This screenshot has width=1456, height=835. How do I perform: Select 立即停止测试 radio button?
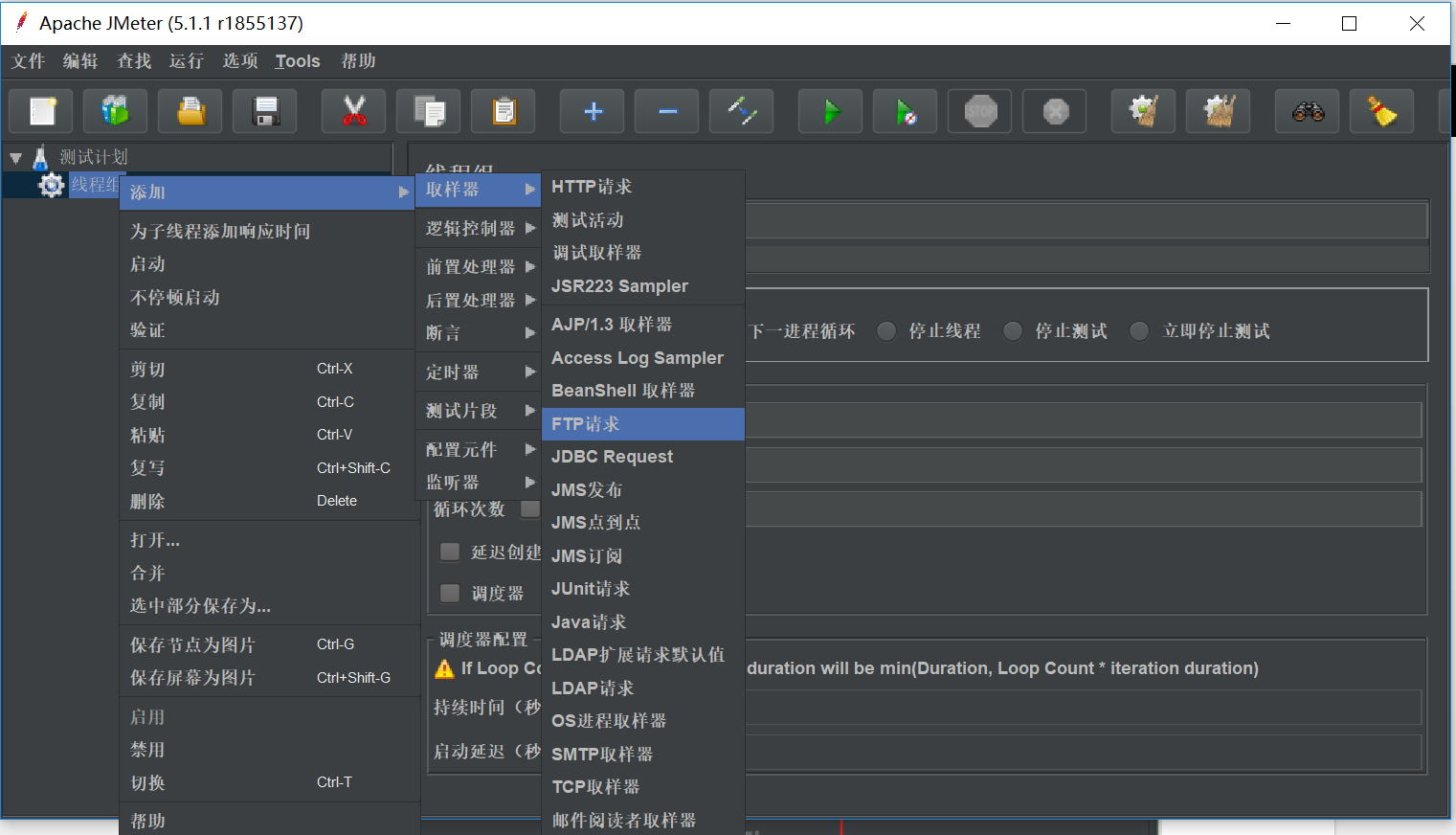(x=1139, y=331)
